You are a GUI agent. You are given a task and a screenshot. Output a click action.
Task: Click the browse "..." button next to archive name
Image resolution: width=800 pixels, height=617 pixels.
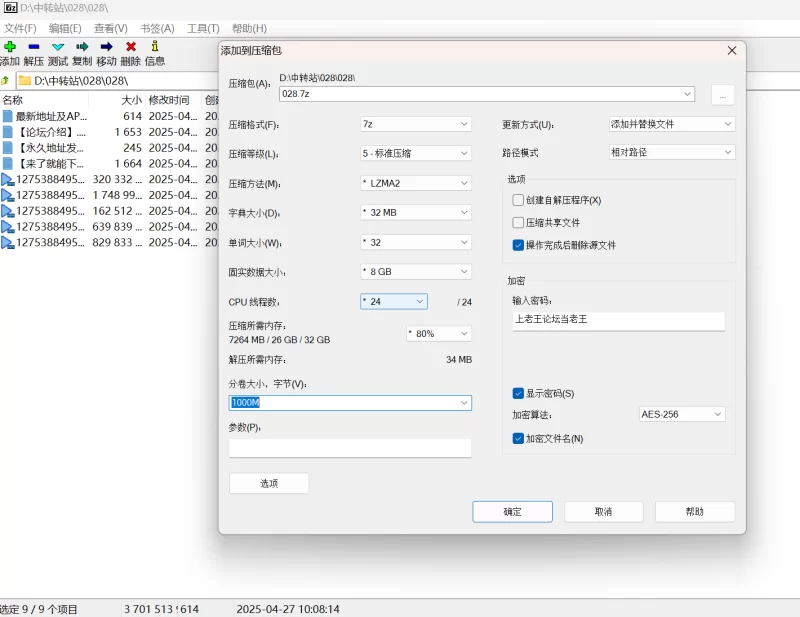723,95
